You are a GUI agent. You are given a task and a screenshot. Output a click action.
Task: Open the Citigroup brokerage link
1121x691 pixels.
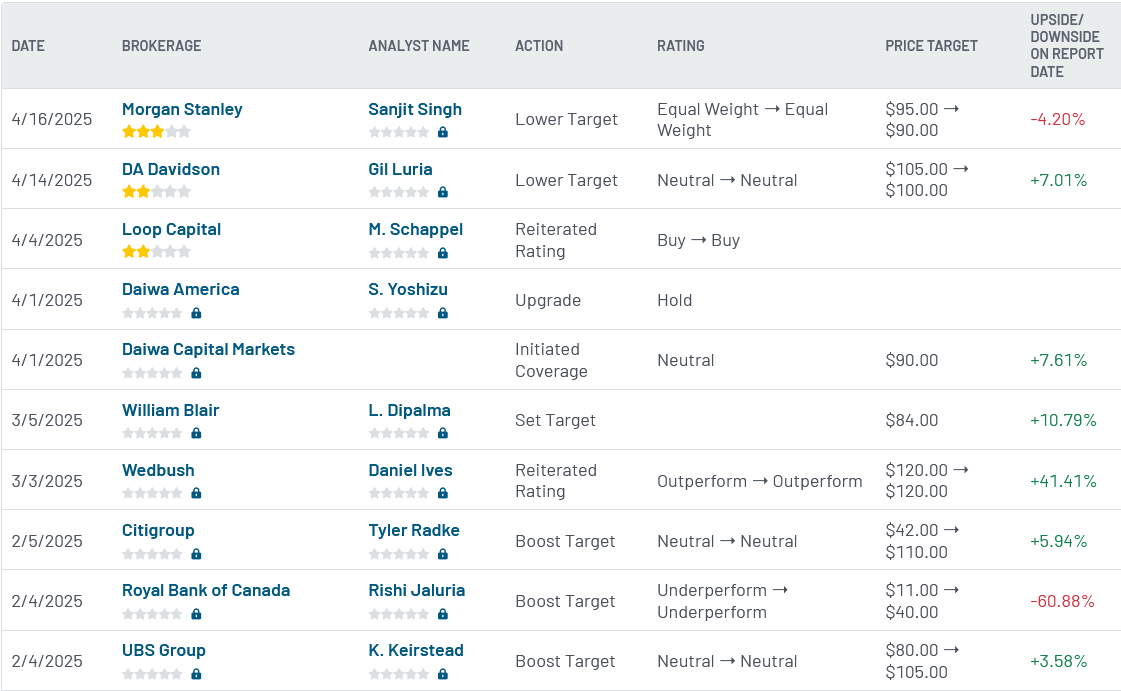pyautogui.click(x=158, y=530)
